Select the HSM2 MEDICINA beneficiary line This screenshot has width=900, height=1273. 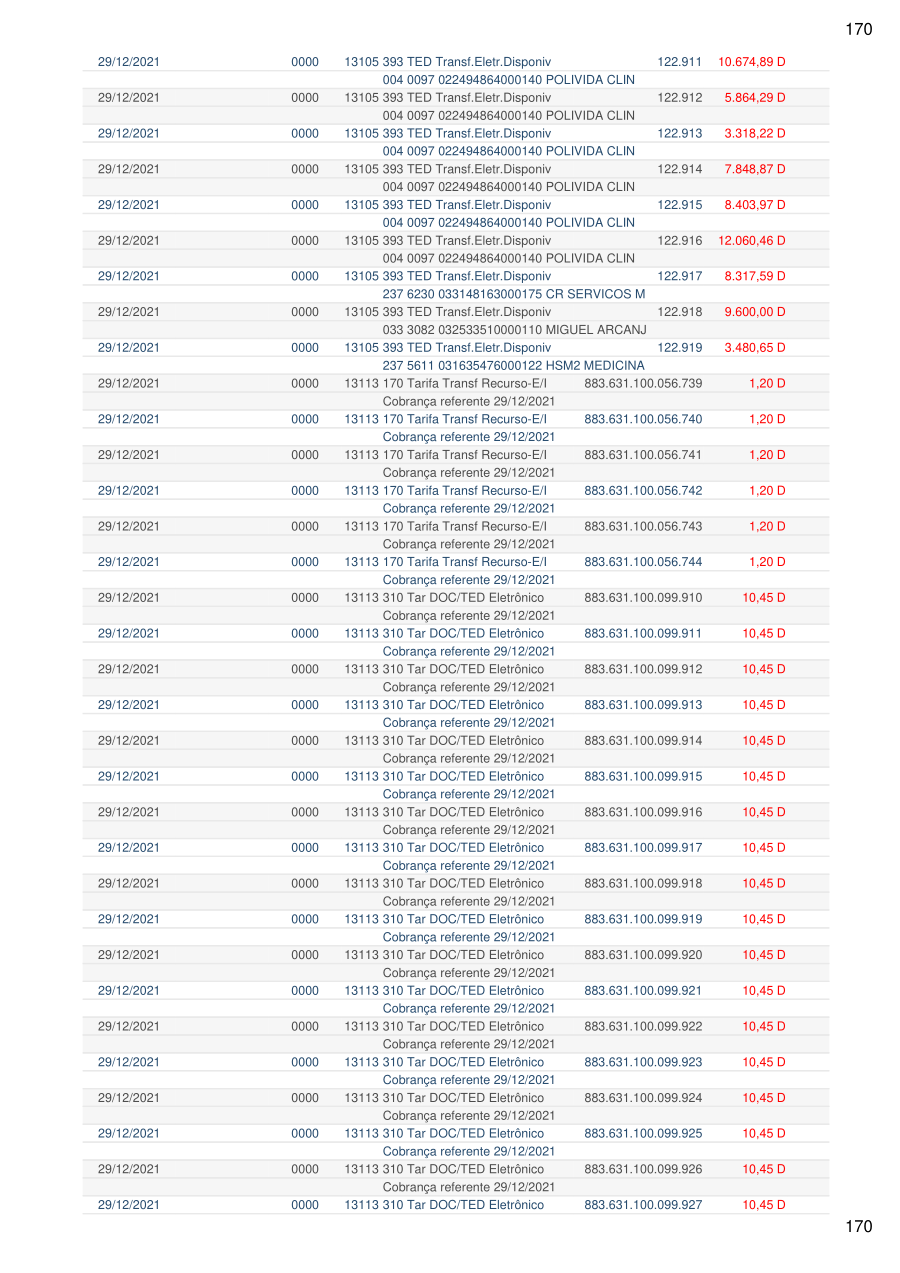[x=513, y=366]
